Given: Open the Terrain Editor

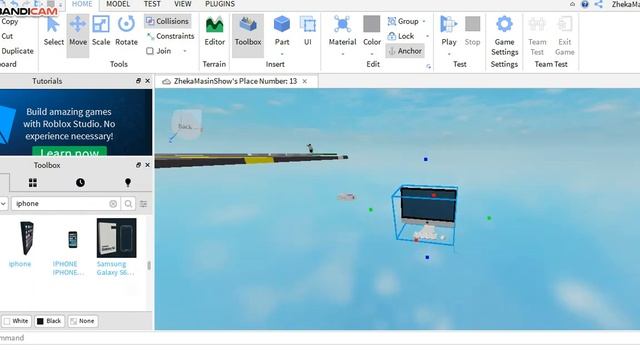Looking at the screenshot, I should point(215,31).
